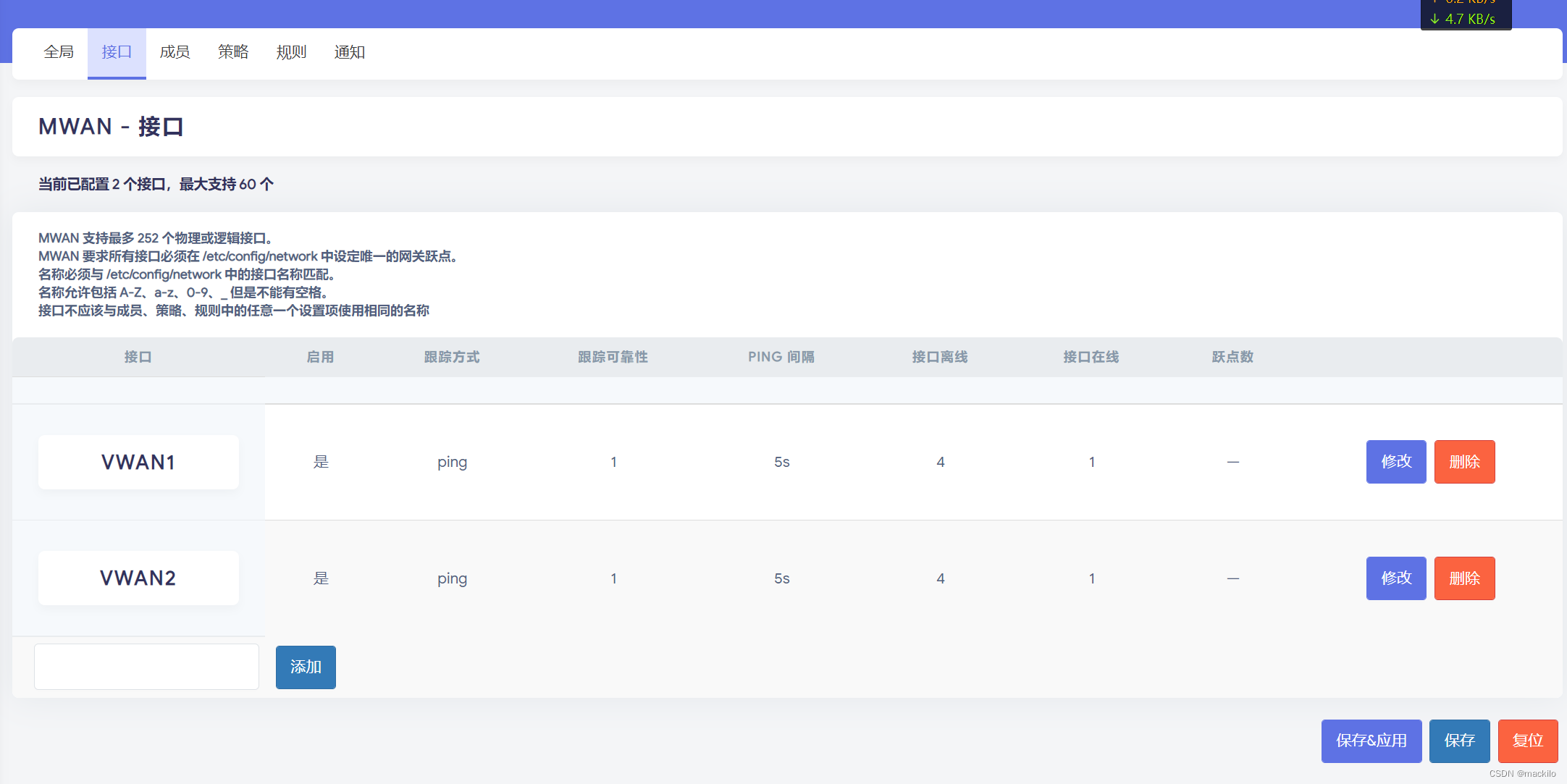The width and height of the screenshot is (1567, 784).
Task: Click the 保存 button
Action: pos(1459,741)
